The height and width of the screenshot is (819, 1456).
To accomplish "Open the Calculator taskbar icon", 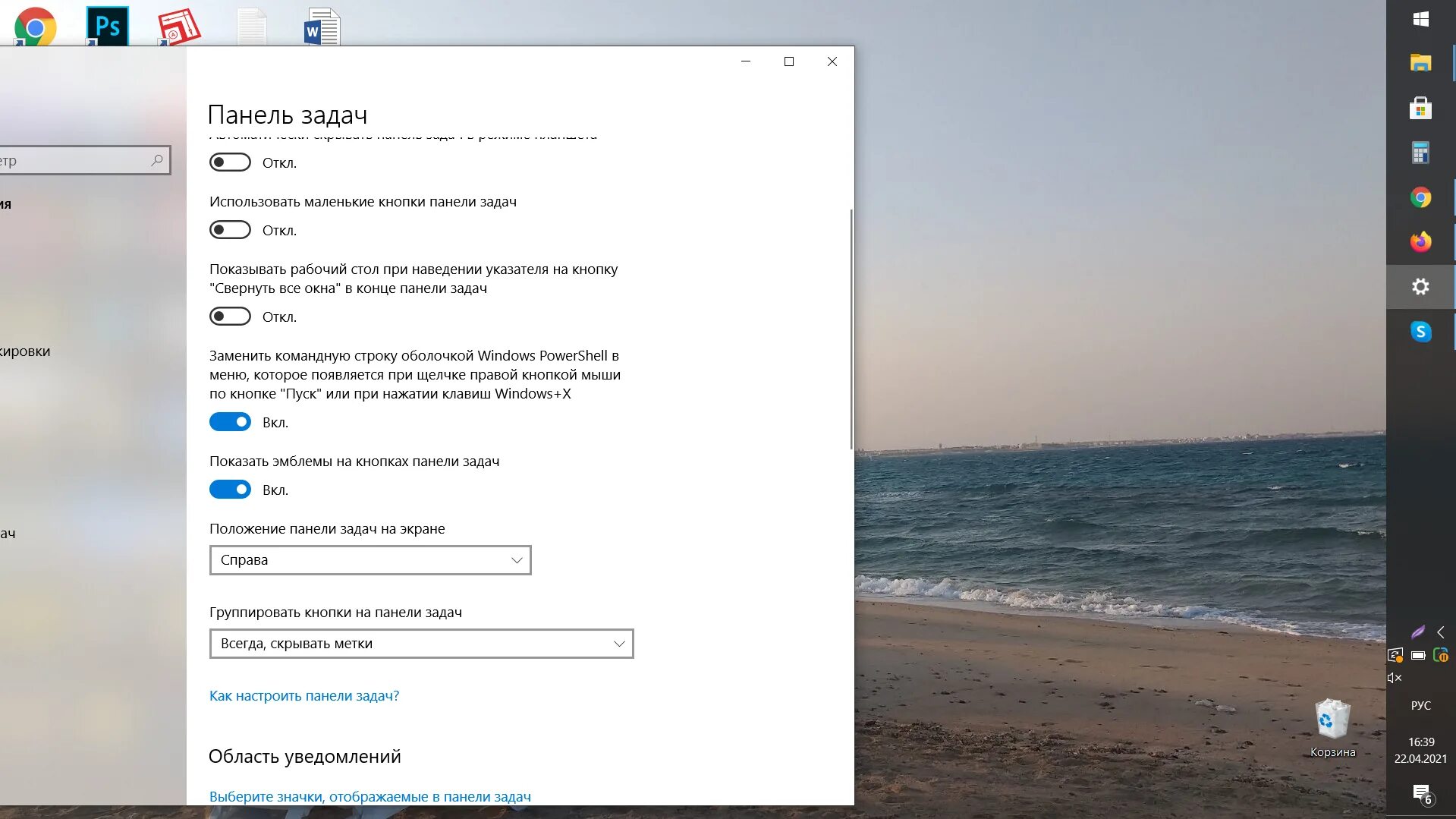I will pos(1421,153).
